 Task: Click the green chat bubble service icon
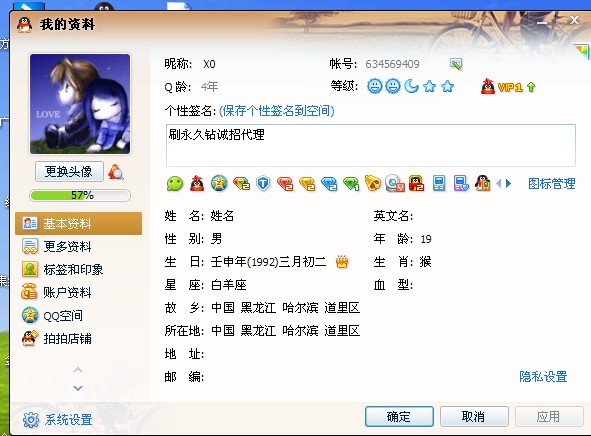pyautogui.click(x=175, y=184)
